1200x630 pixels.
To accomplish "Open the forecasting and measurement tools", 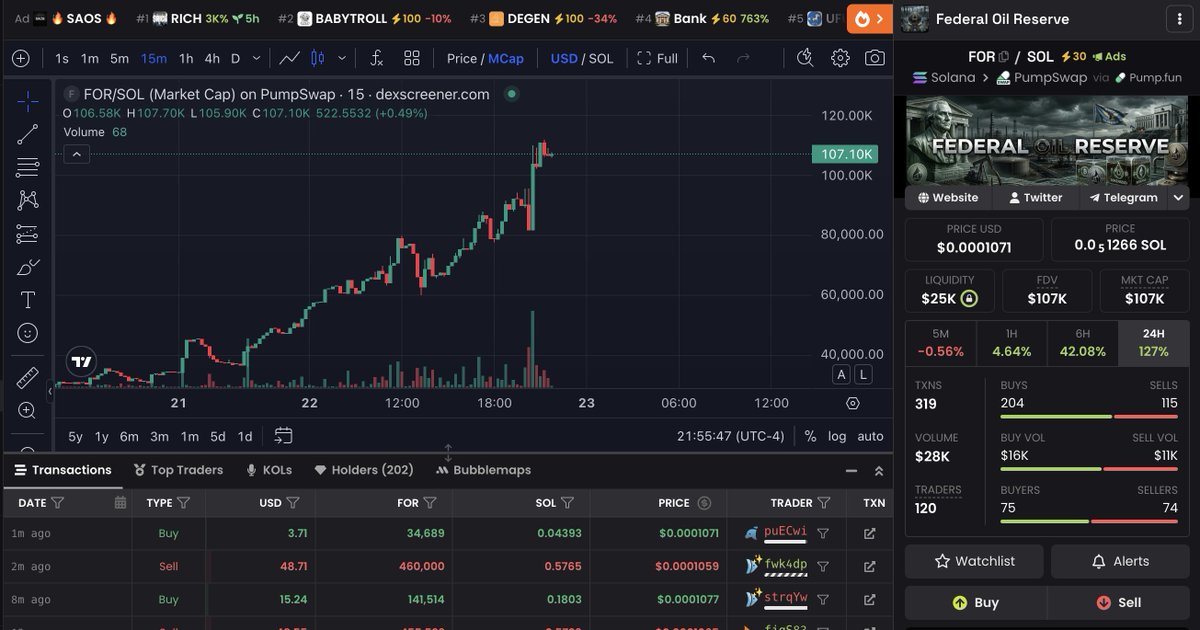I will [x=28, y=234].
